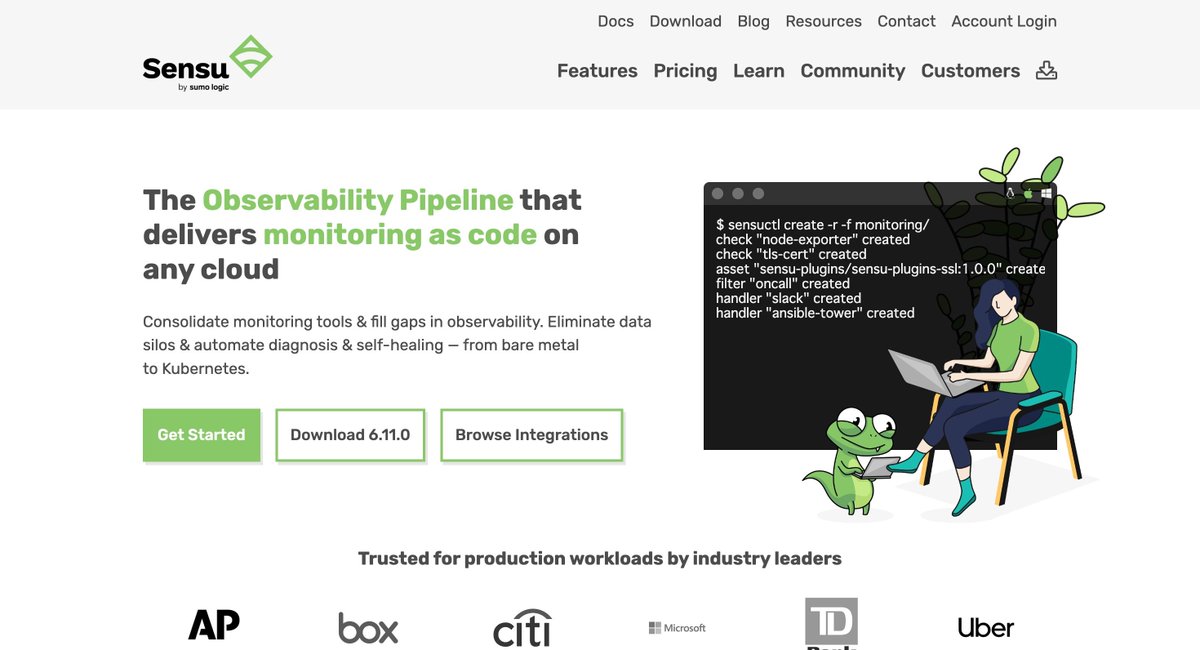
Task: Click the Get Started button
Action: coord(201,435)
